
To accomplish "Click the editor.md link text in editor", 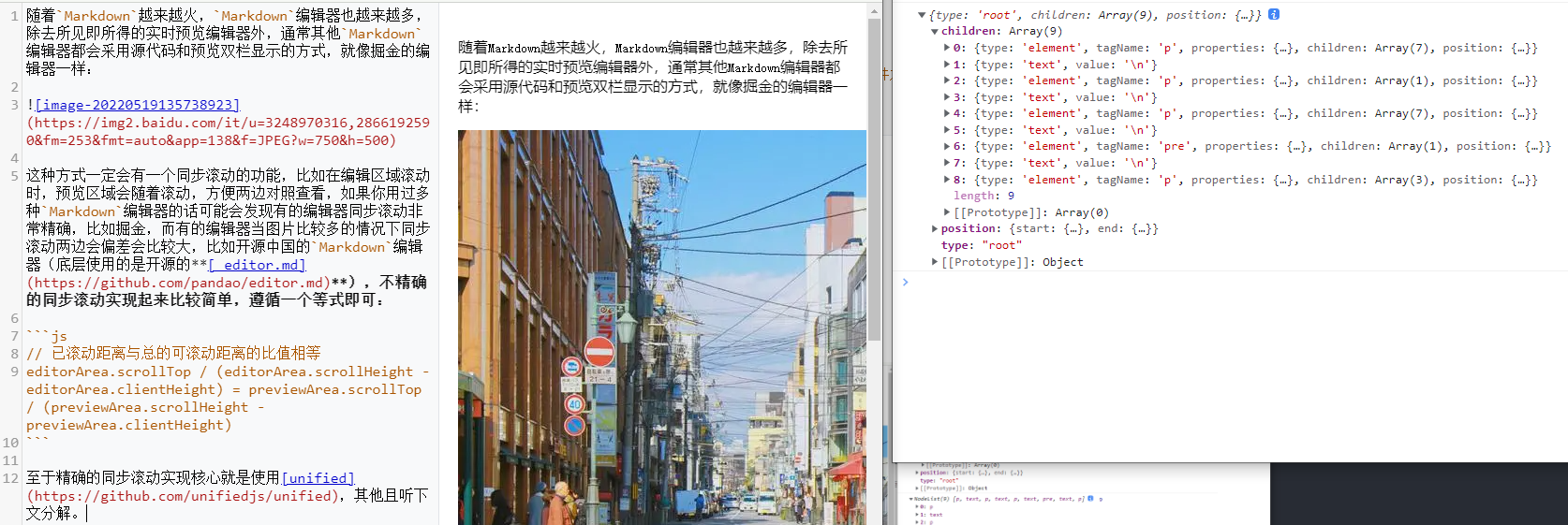I will coord(257,265).
